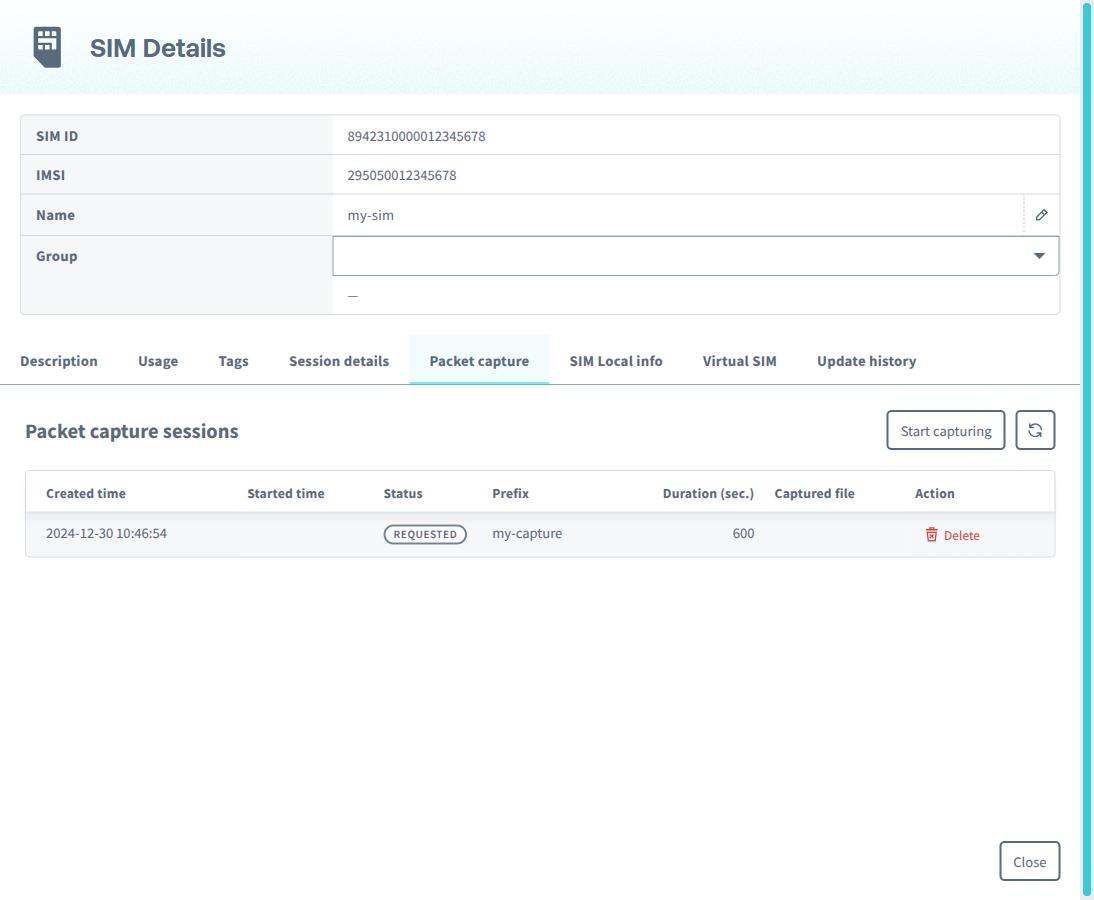Open the Session details tab
Screen dimensions: 1094x900
coord(338,361)
